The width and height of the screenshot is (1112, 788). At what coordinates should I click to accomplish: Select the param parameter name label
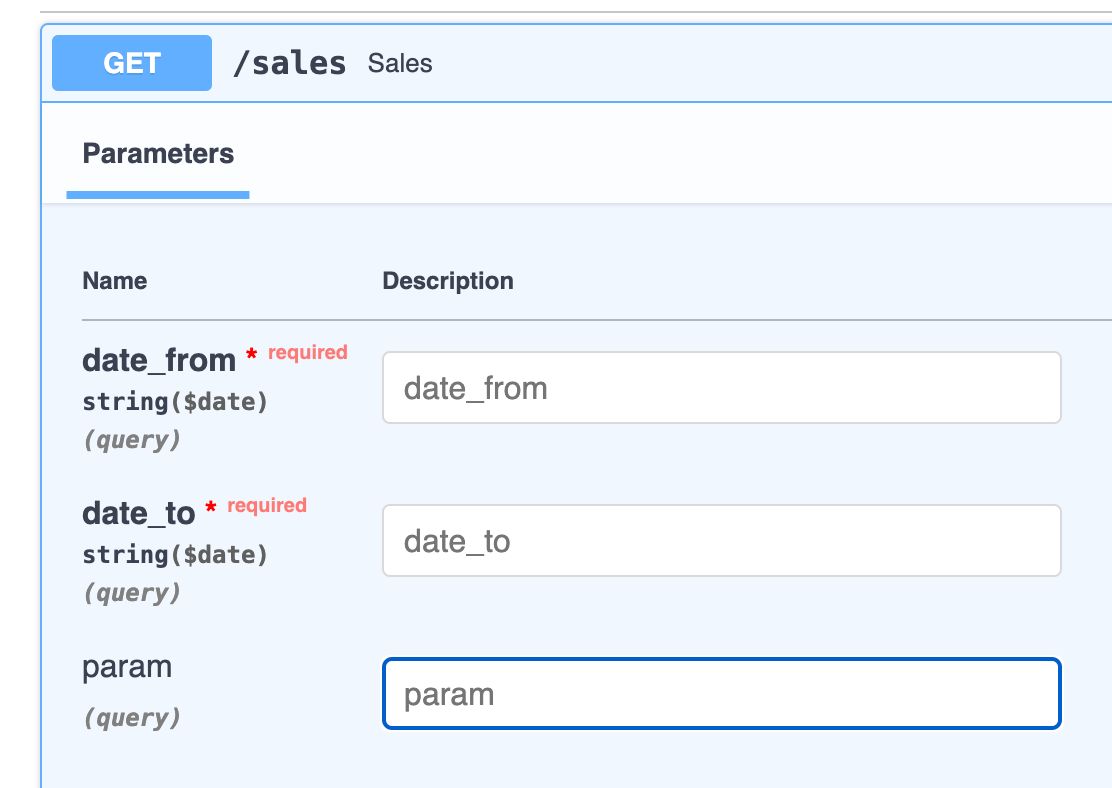(127, 666)
